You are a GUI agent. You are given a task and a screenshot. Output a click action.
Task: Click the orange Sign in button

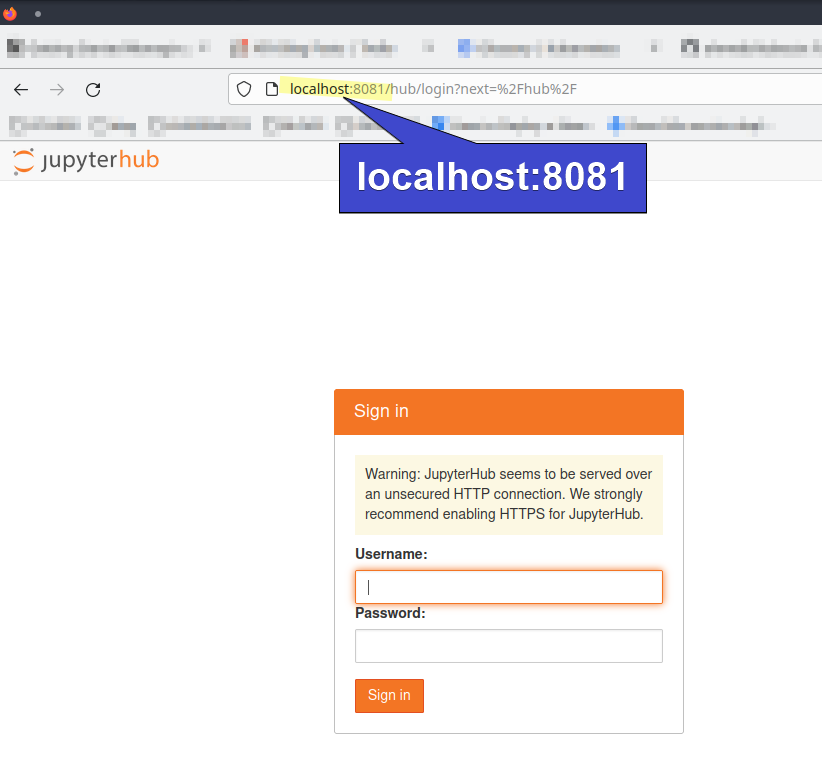pyautogui.click(x=389, y=695)
